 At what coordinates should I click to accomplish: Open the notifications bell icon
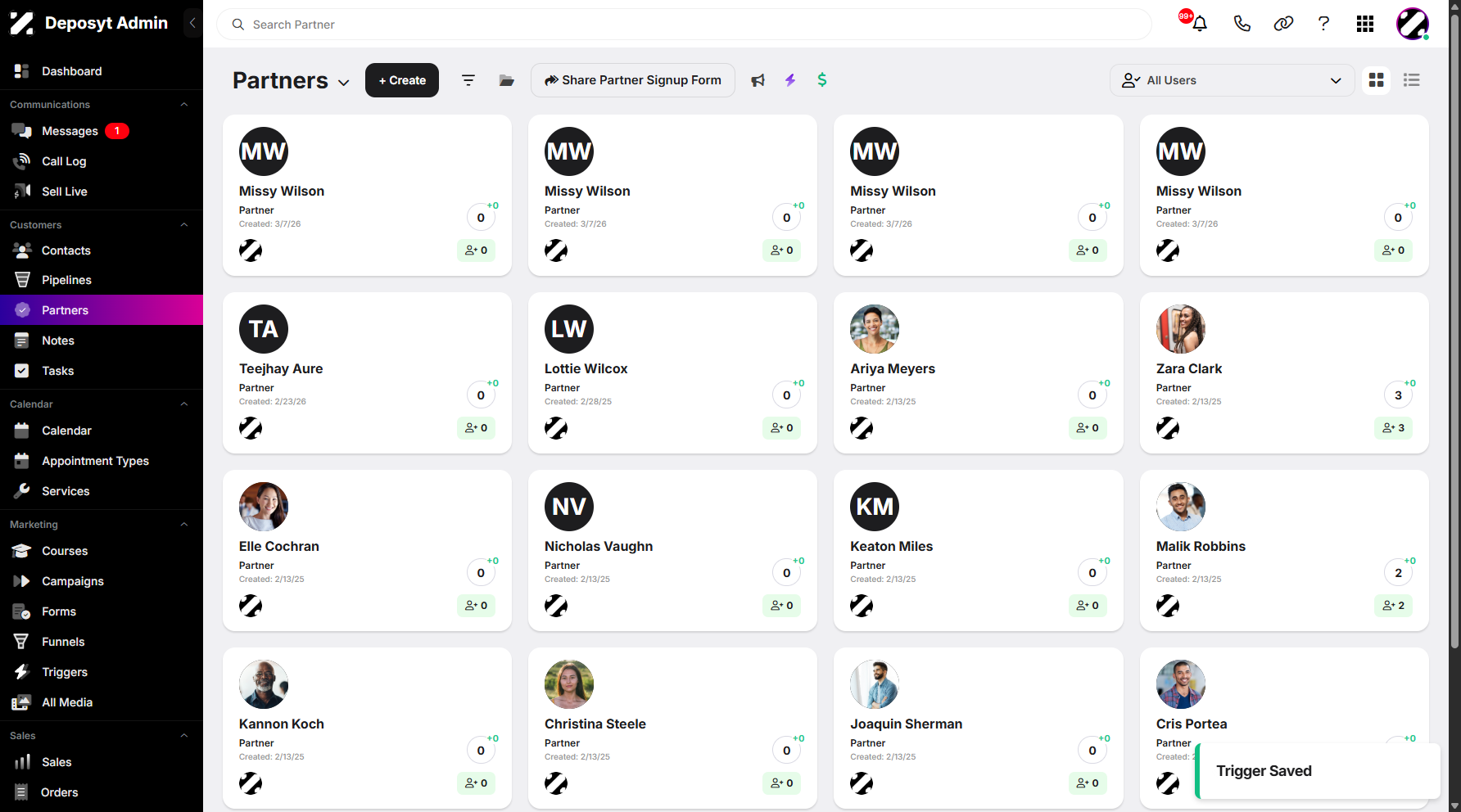(x=1199, y=24)
